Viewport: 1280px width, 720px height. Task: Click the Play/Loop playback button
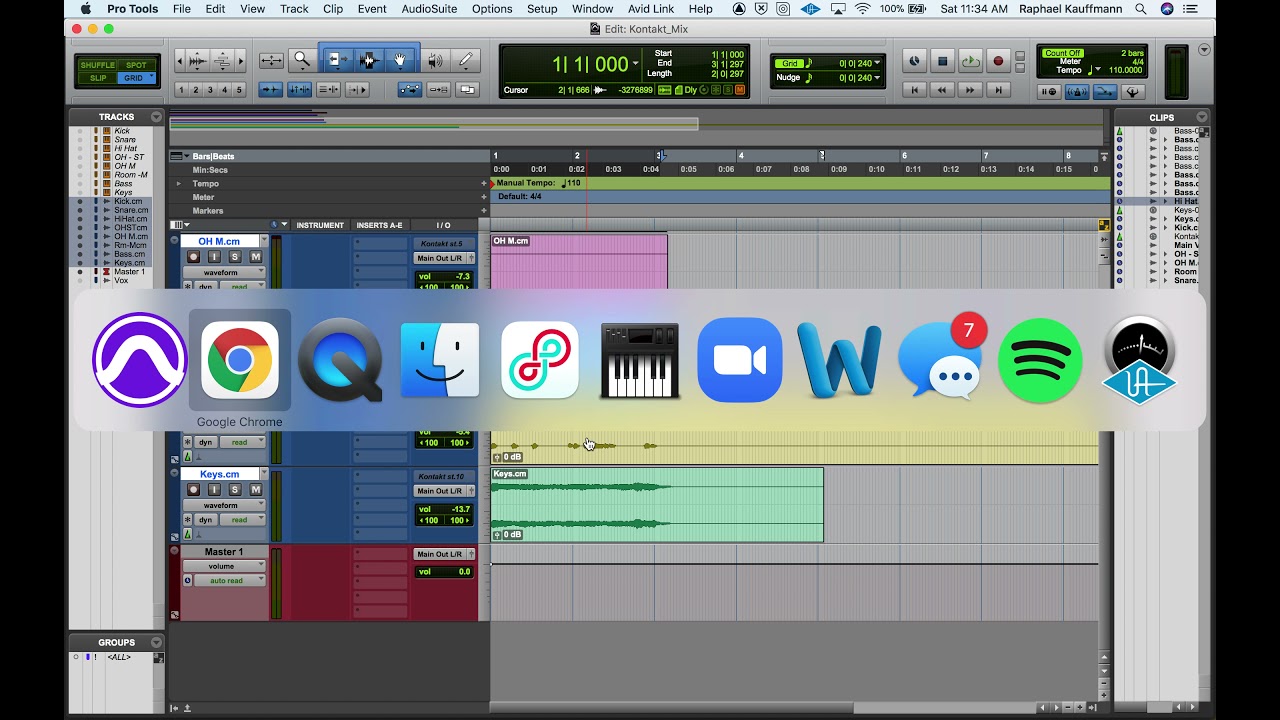tap(970, 62)
